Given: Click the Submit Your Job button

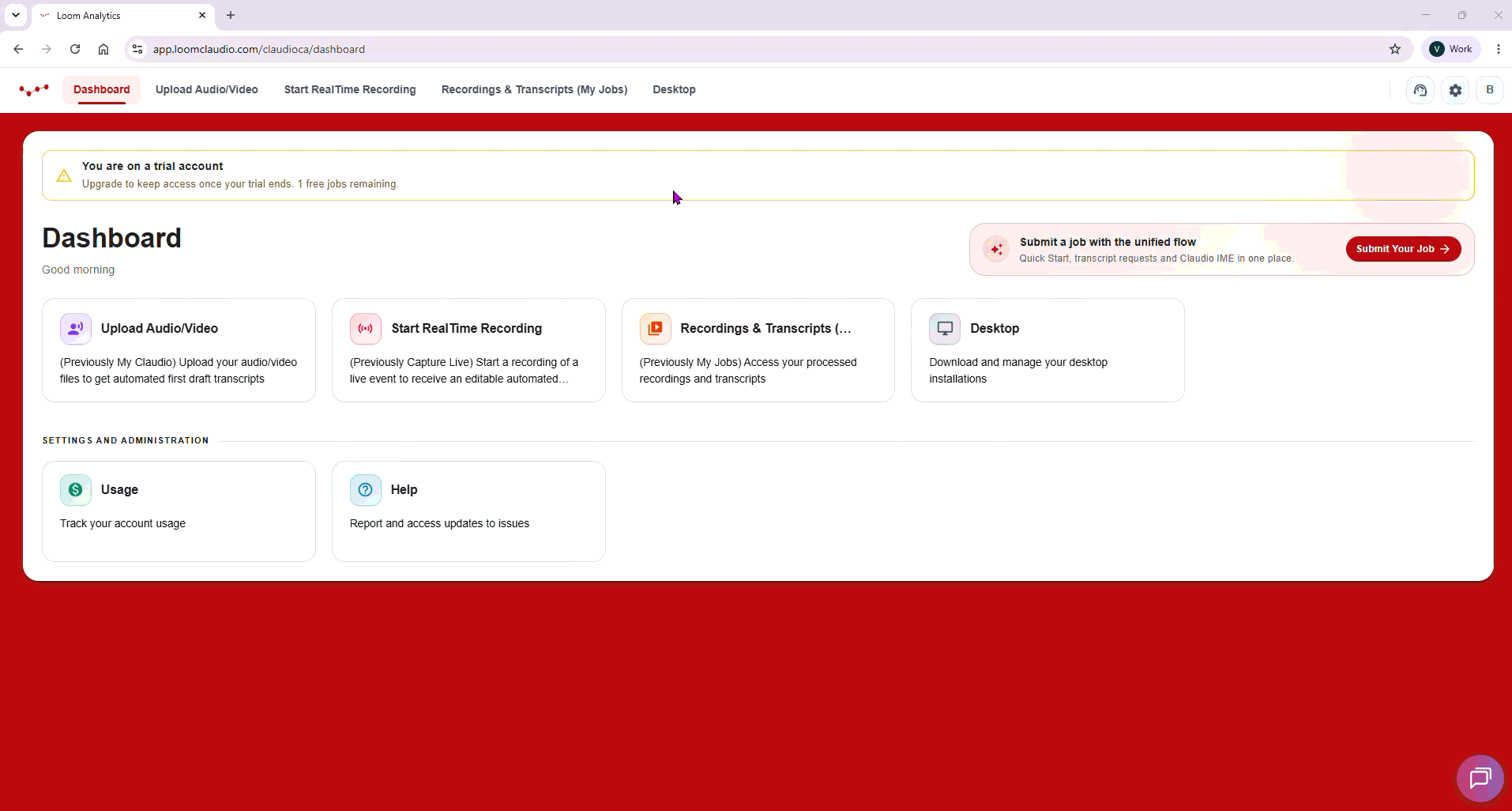Looking at the screenshot, I should coord(1403,249).
